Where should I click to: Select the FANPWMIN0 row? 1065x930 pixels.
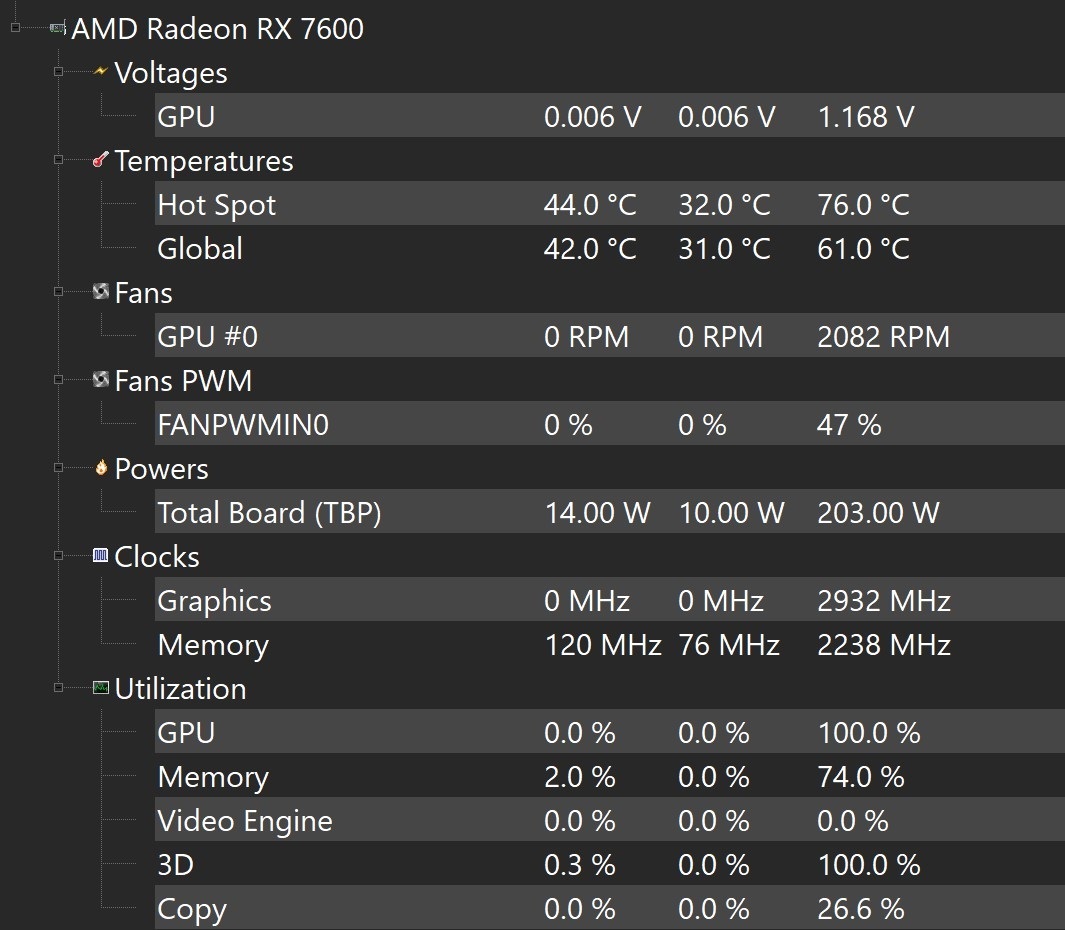click(243, 425)
